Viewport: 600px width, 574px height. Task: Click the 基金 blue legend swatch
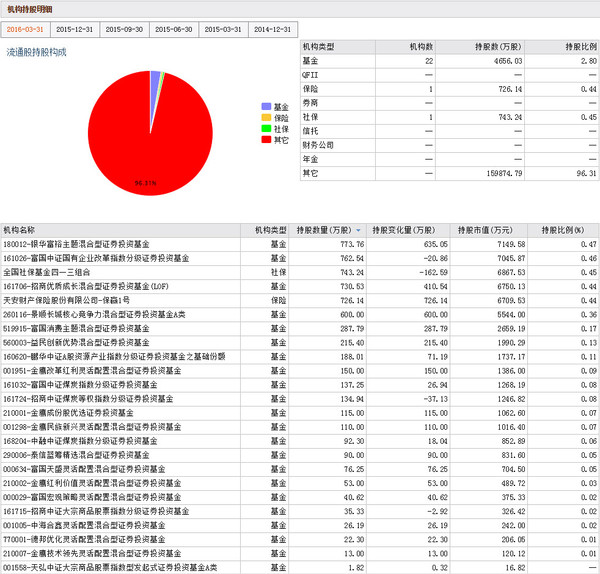pos(265,106)
